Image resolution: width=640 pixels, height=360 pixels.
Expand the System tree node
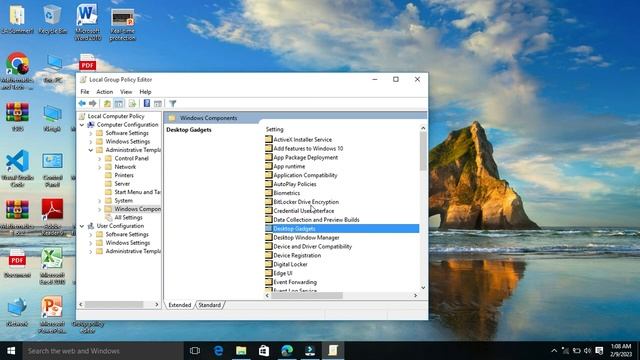100,201
